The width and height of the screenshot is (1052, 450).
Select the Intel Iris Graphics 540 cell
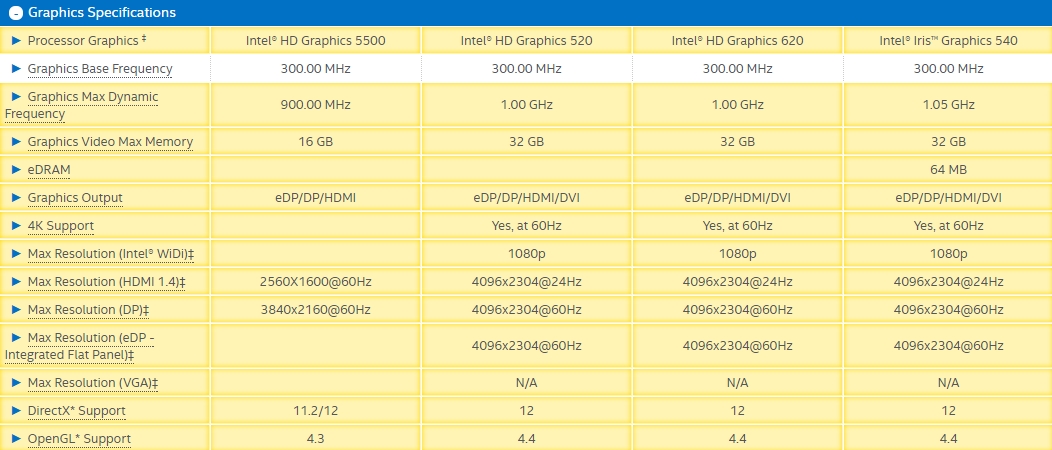coord(948,41)
